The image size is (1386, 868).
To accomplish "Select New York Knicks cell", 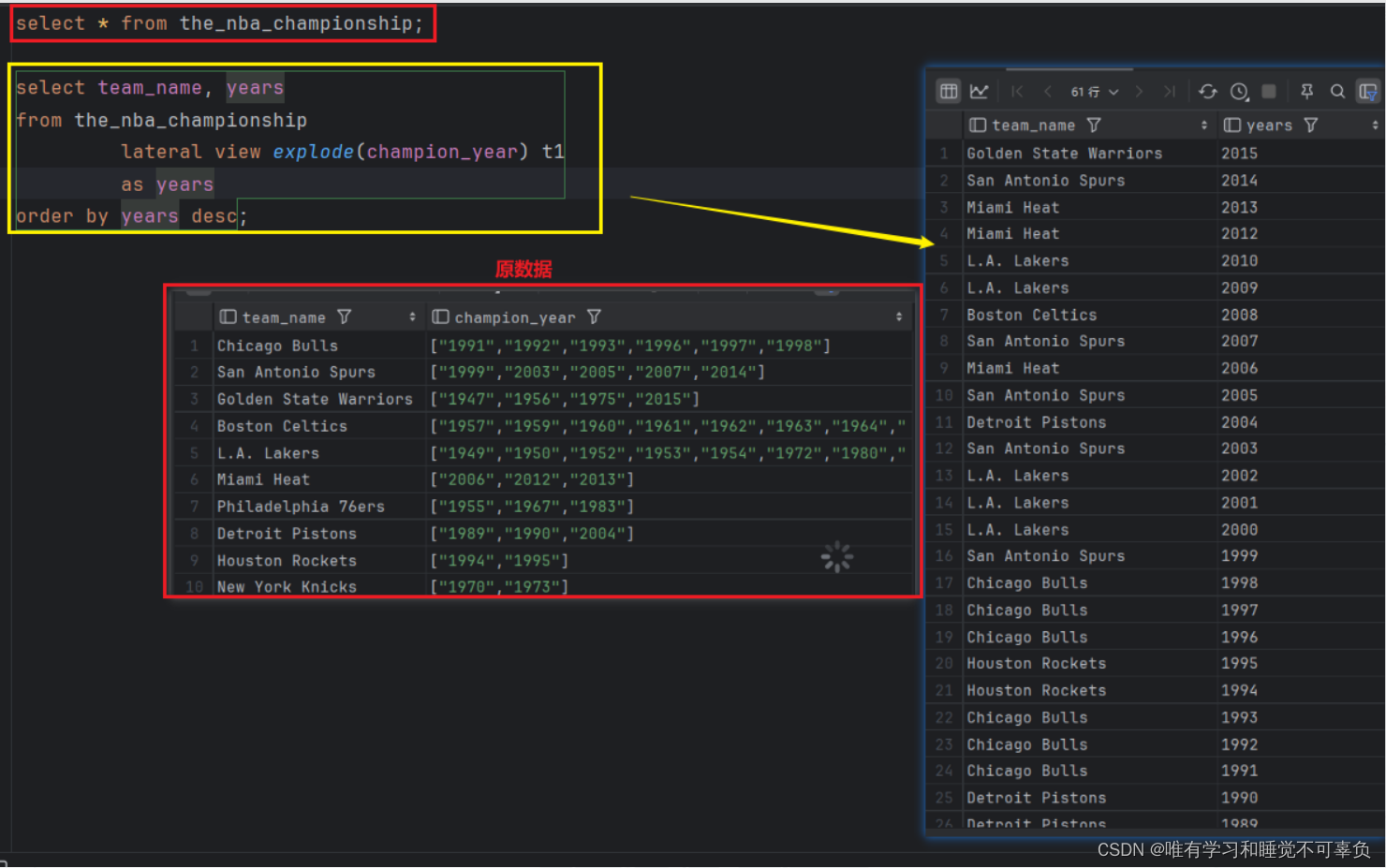I will [287, 586].
